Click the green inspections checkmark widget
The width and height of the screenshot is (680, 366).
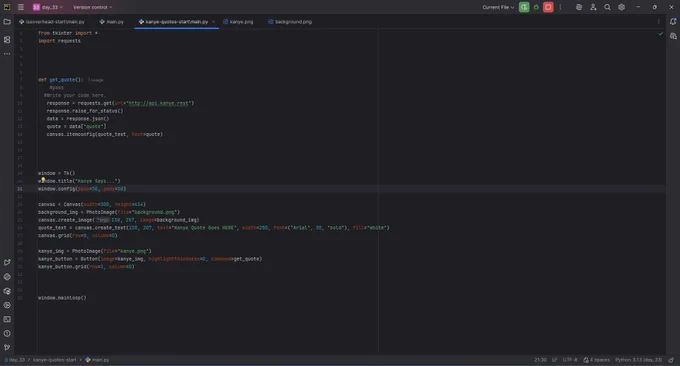click(x=660, y=33)
